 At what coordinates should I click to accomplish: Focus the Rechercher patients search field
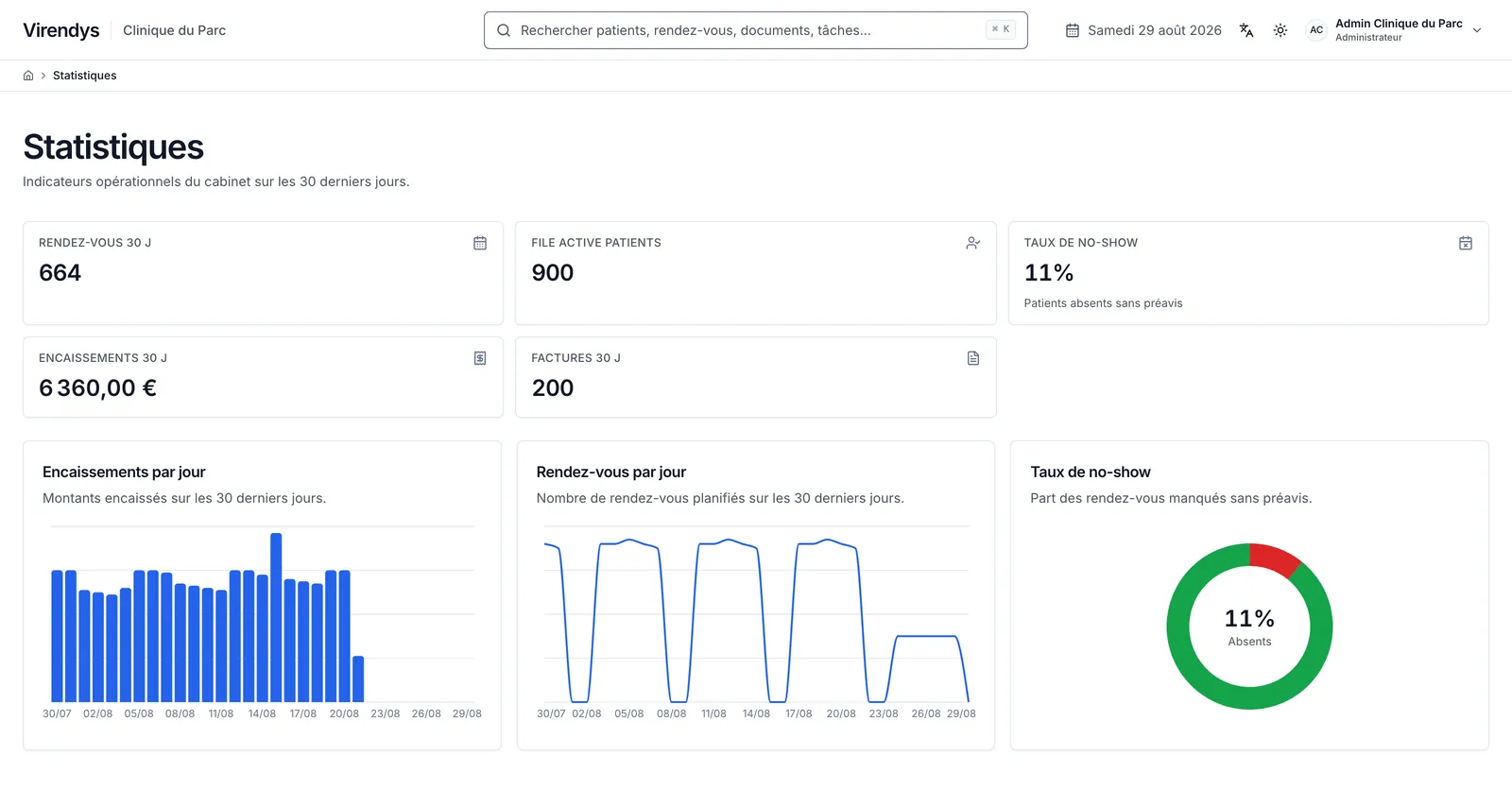756,30
